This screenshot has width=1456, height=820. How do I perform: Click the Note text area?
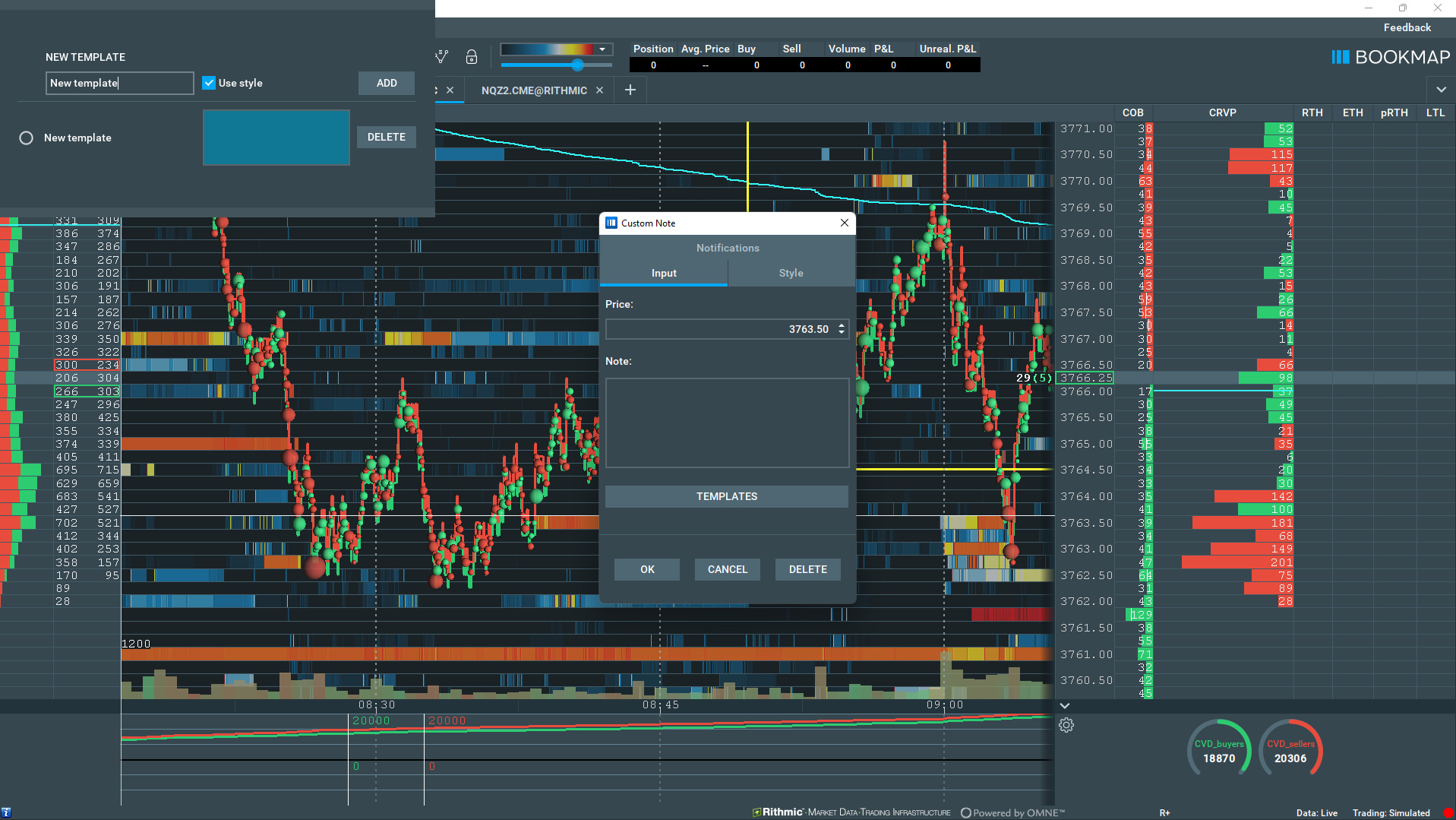click(x=726, y=423)
